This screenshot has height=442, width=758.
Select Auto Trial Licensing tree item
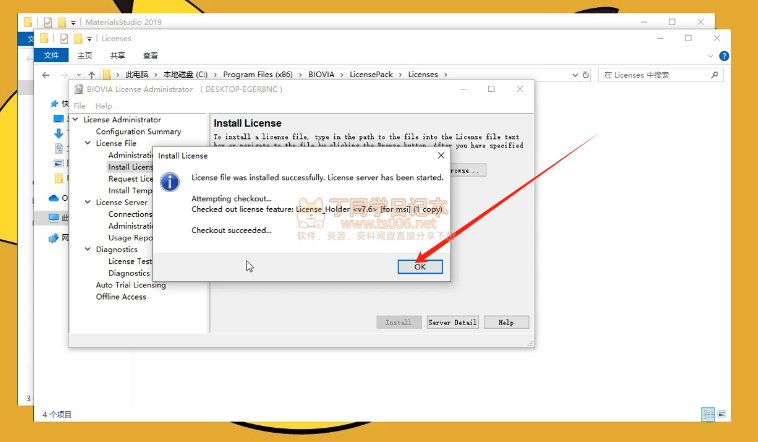131,285
